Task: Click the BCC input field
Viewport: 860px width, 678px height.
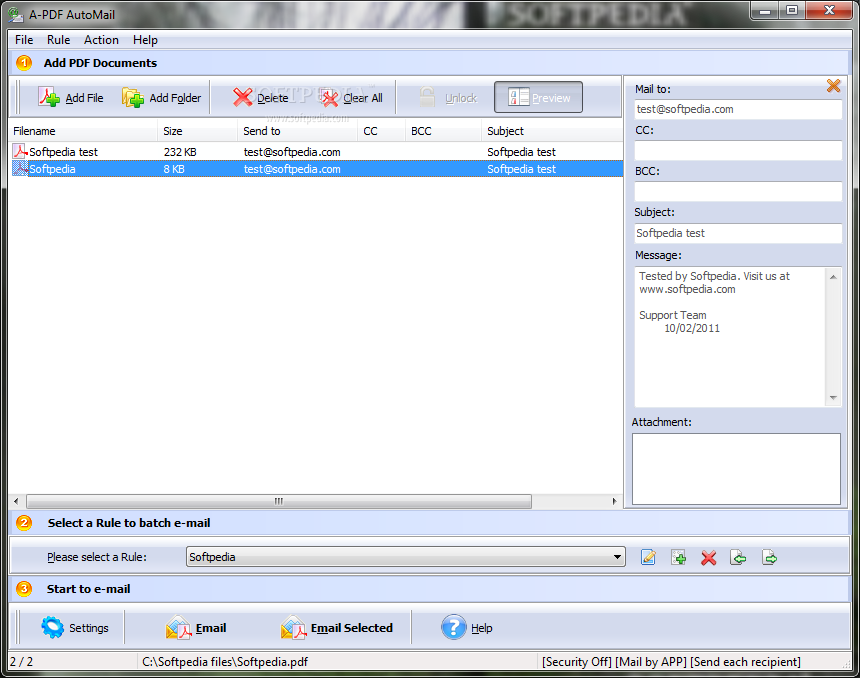Action: click(x=738, y=191)
